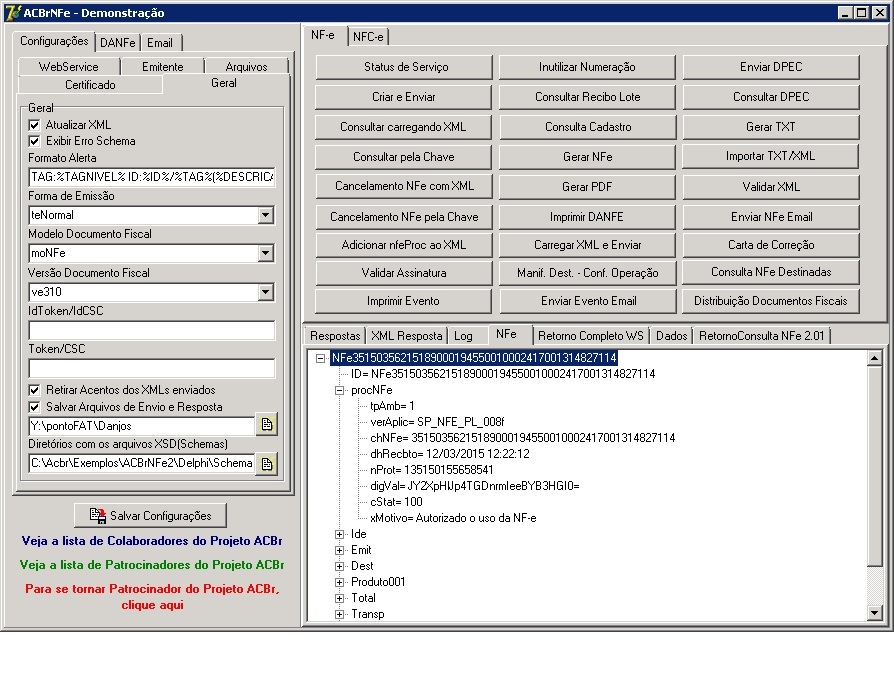The width and height of the screenshot is (894, 685).
Task: Click Inutilizar Numeração button
Action: [x=587, y=67]
